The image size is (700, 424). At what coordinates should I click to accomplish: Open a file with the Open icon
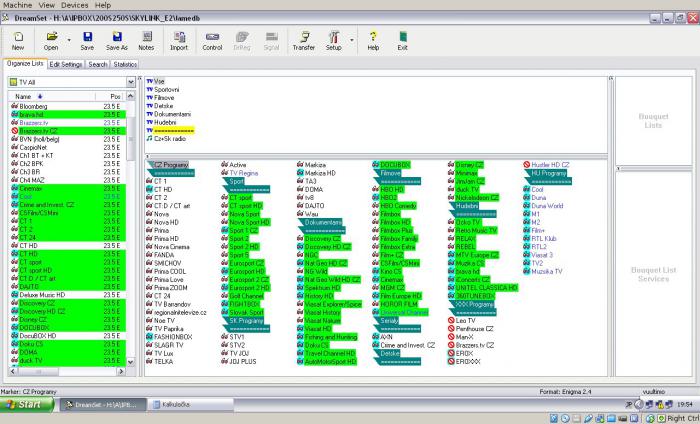[x=51, y=41]
